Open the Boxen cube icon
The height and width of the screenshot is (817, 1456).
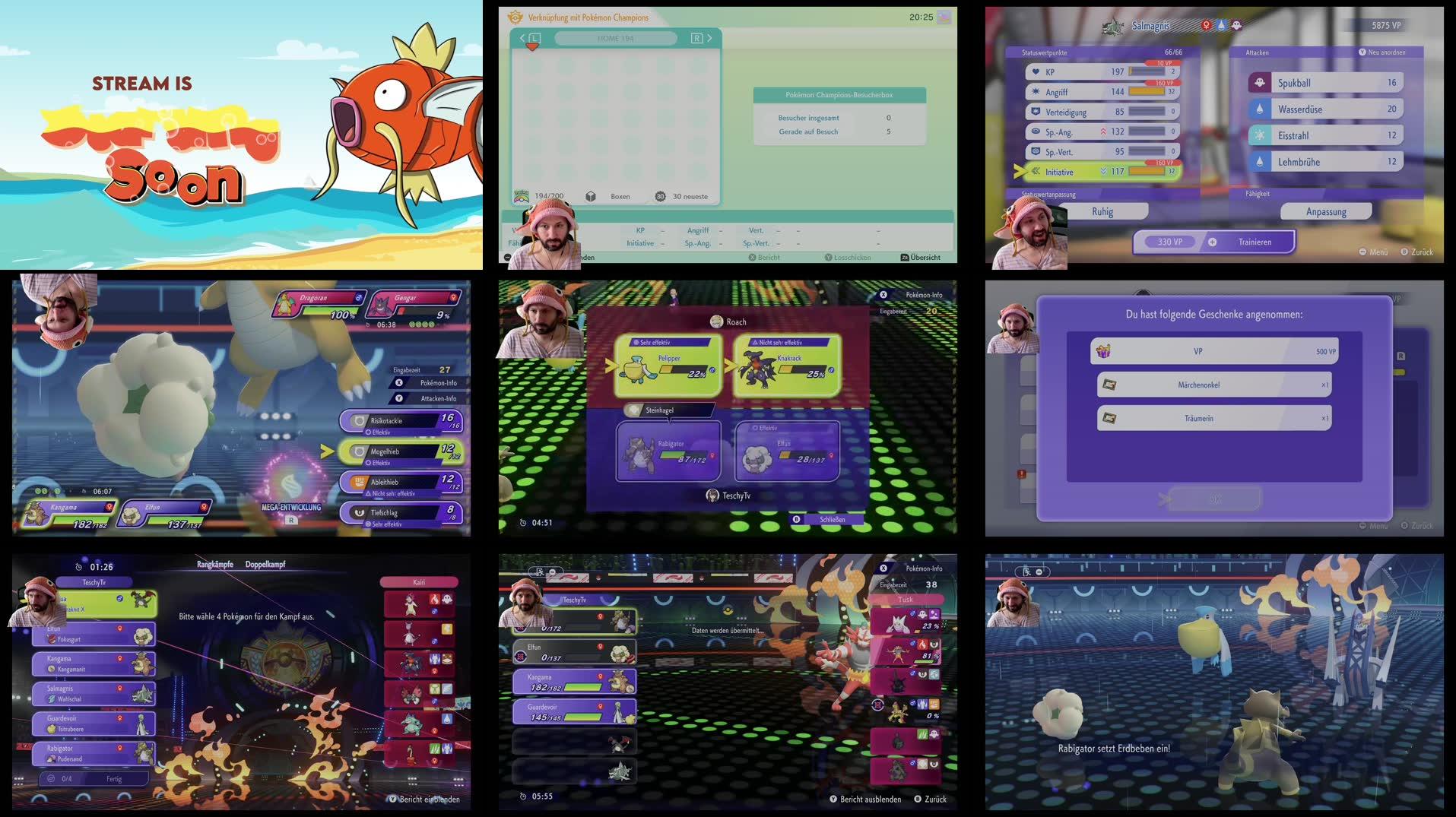click(x=591, y=196)
